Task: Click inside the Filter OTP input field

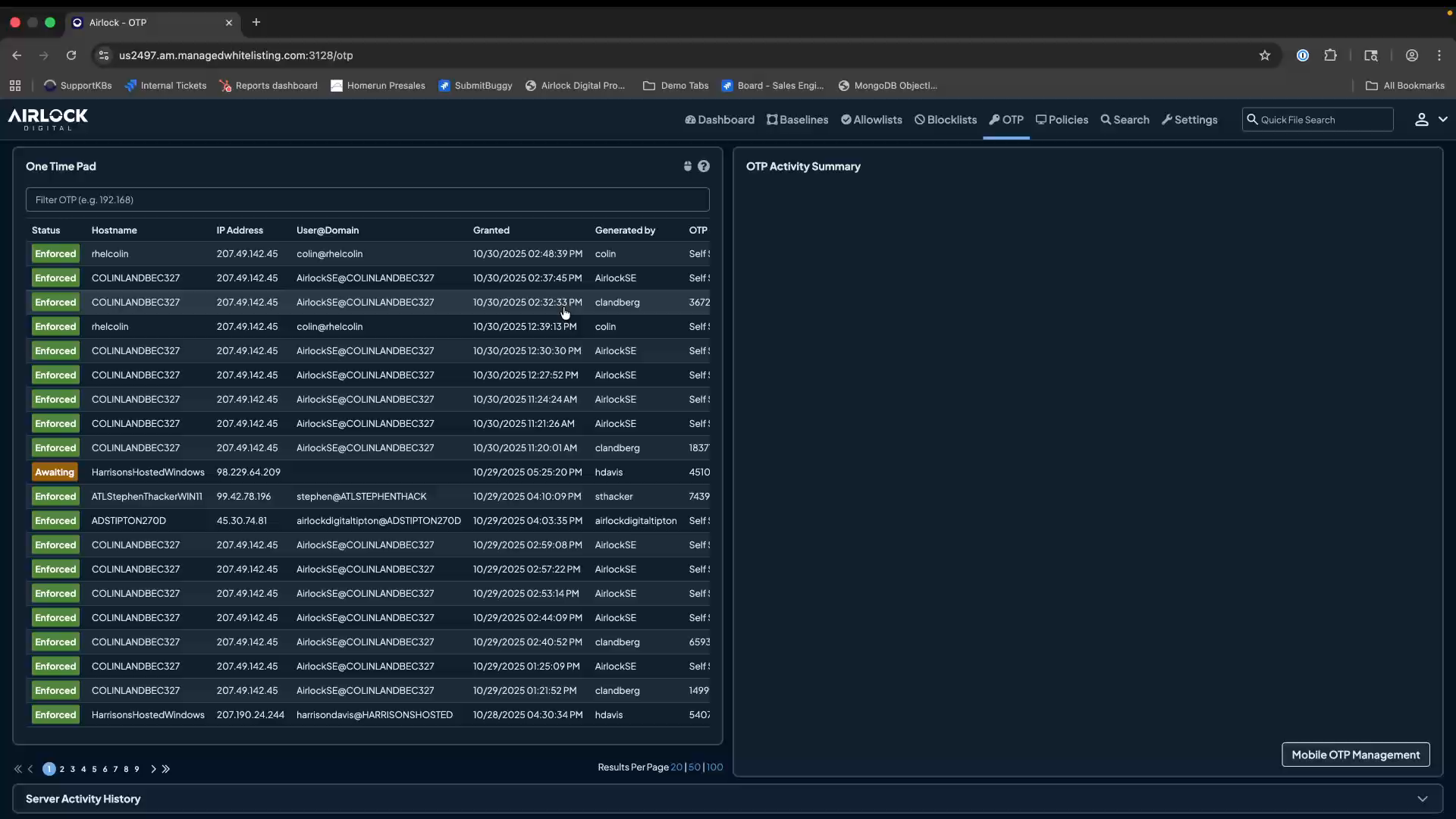Action: point(369,199)
